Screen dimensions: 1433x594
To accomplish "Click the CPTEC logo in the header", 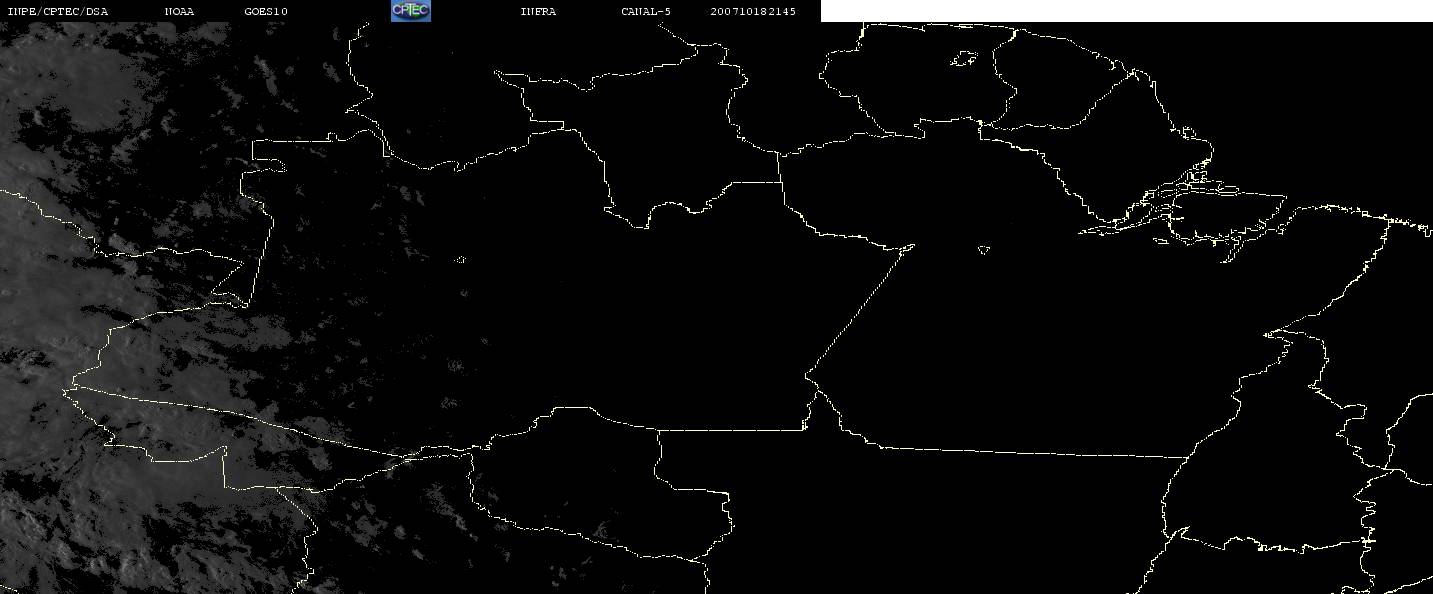I will [410, 11].
